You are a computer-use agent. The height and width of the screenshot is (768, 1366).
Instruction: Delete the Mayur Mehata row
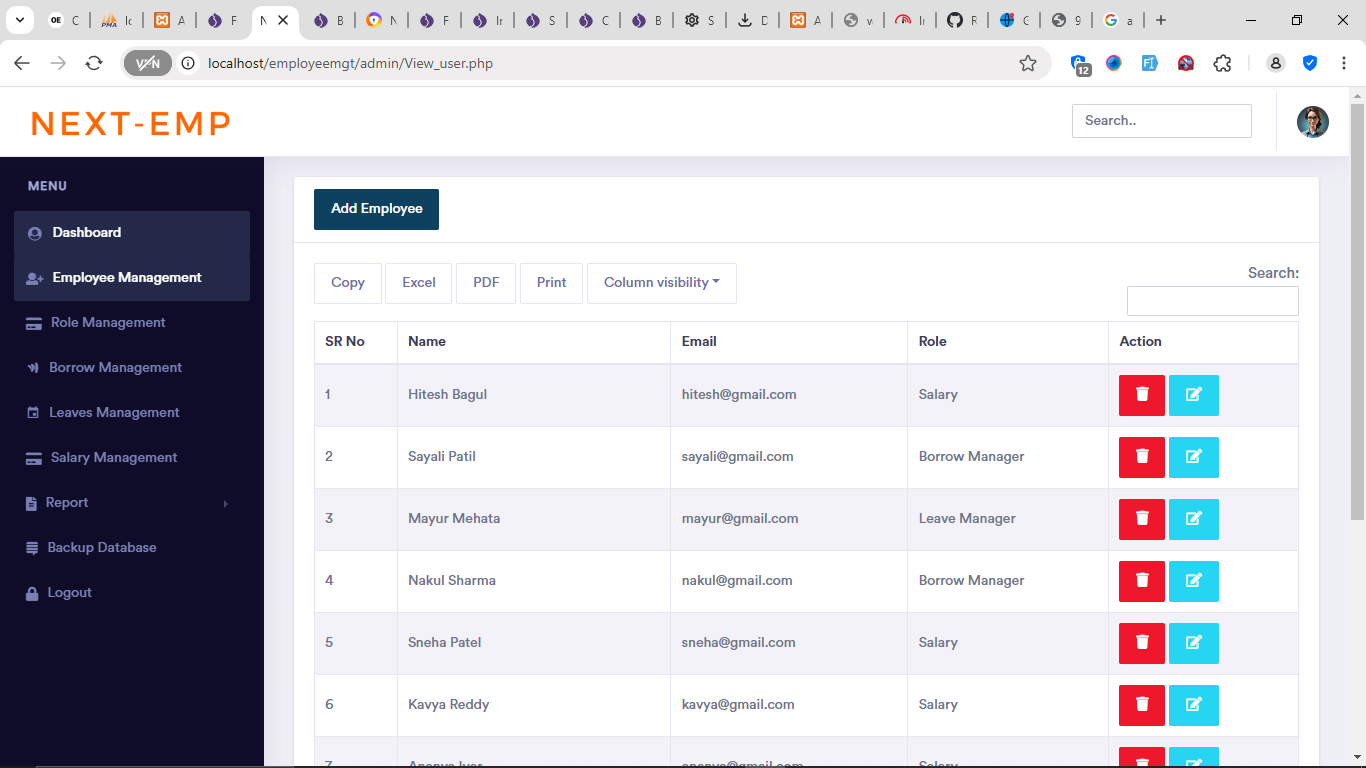tap(1141, 519)
